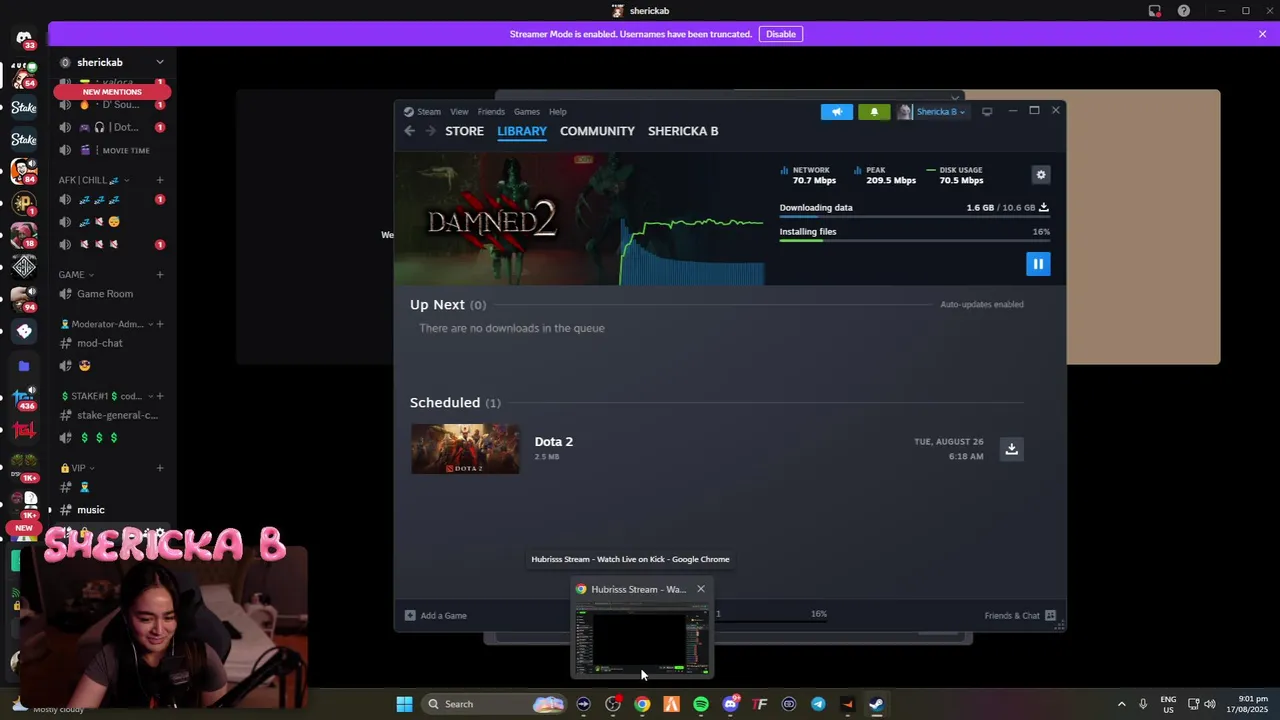Show hidden system tray icons
The height and width of the screenshot is (720, 1280).
coord(1121,704)
